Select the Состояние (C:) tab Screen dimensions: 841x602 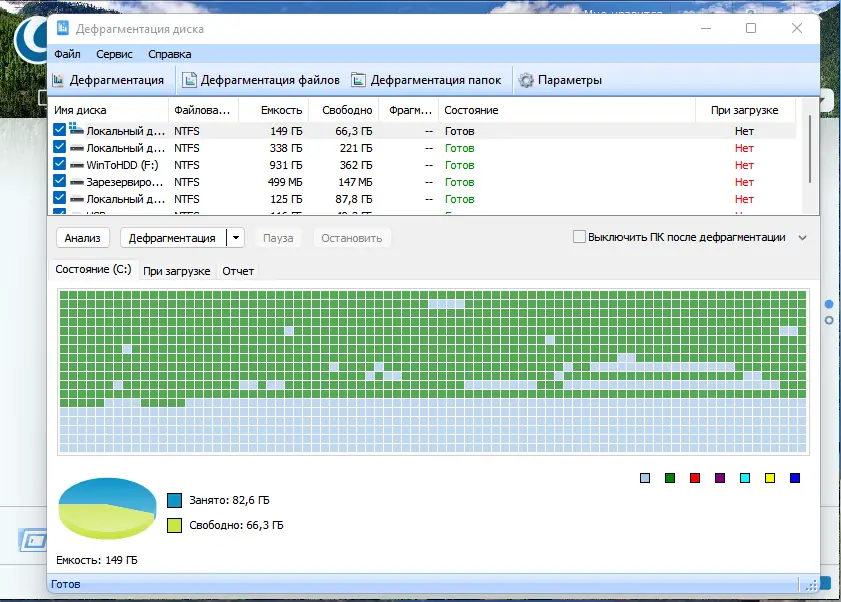93,269
